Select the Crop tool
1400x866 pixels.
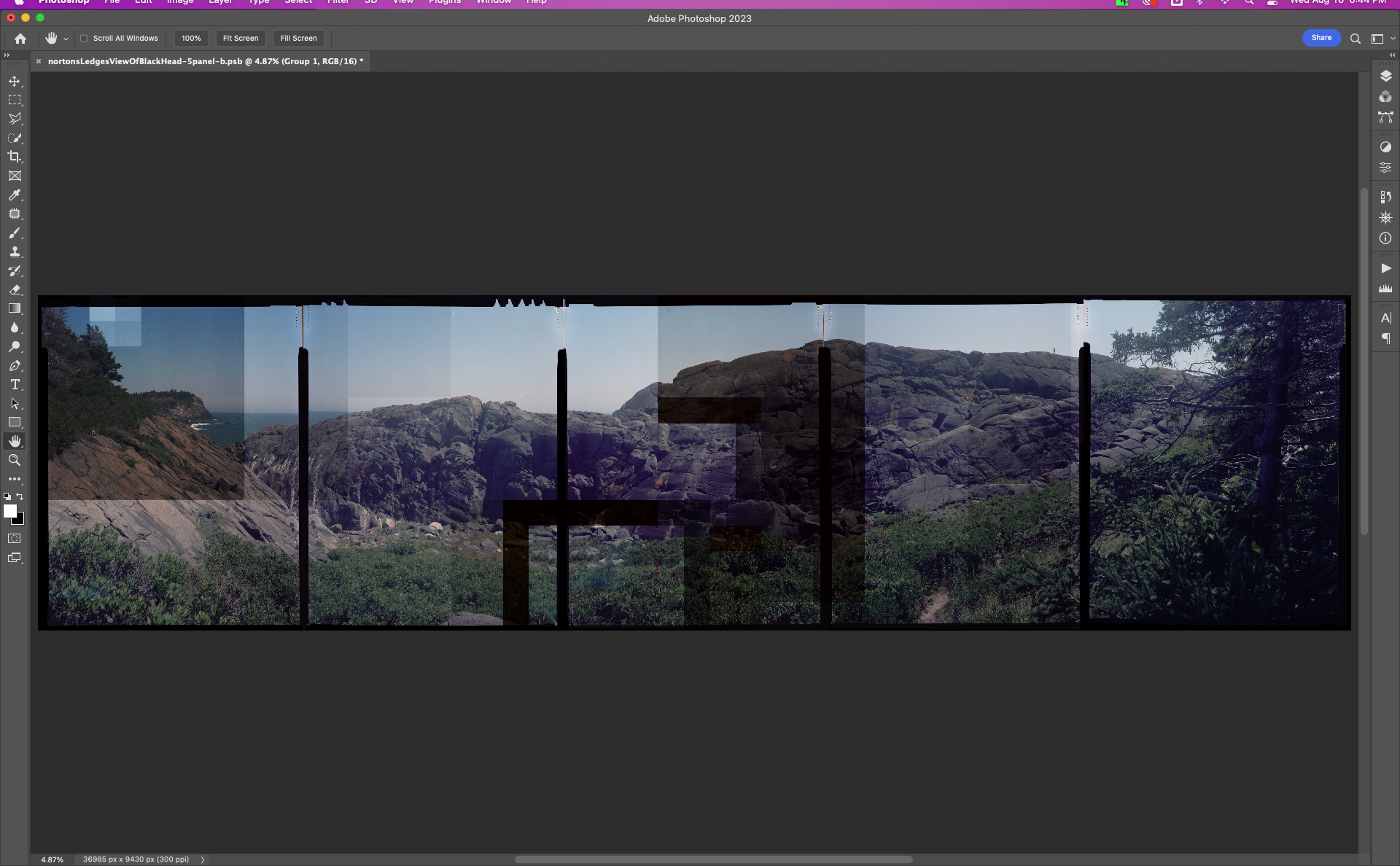pos(15,156)
